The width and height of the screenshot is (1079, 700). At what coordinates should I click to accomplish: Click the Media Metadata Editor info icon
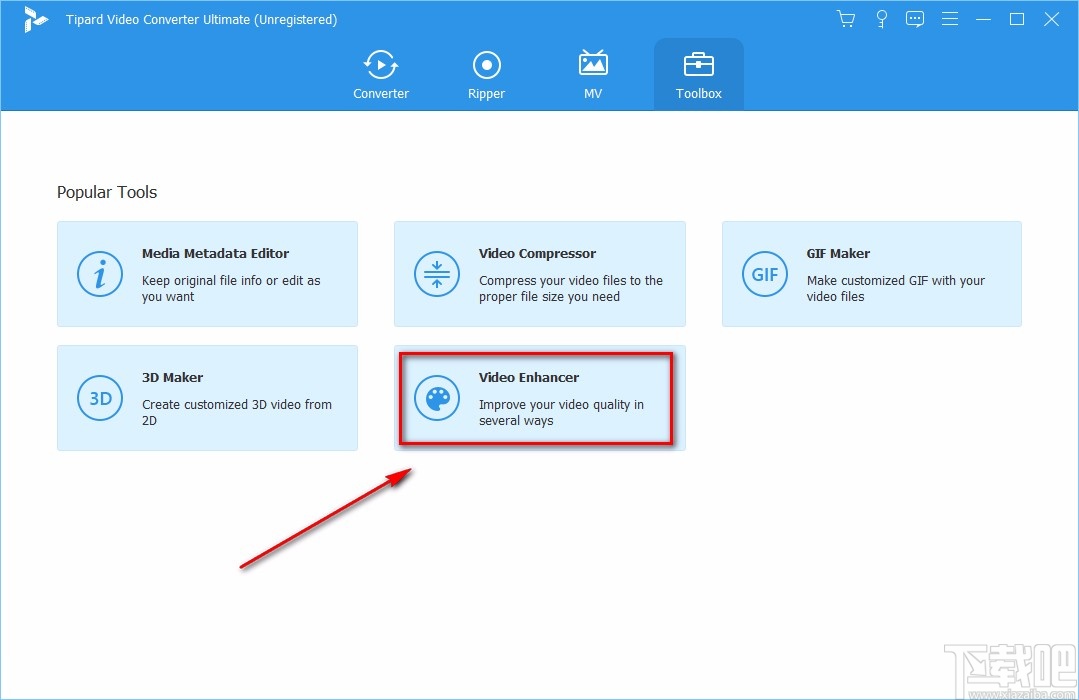pyautogui.click(x=100, y=274)
